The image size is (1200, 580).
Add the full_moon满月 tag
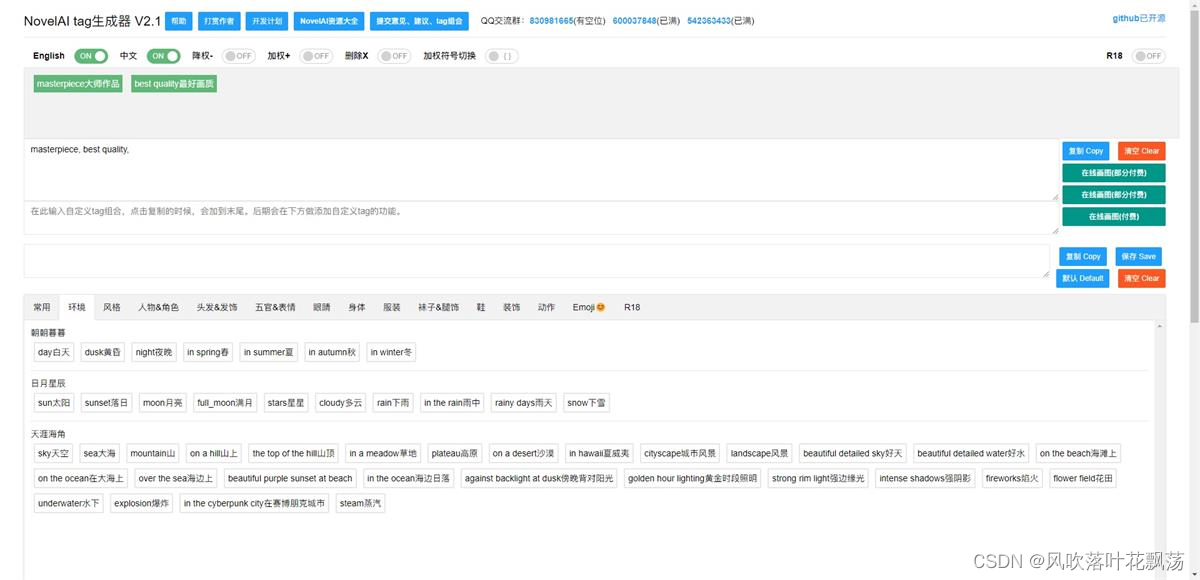[x=225, y=403]
